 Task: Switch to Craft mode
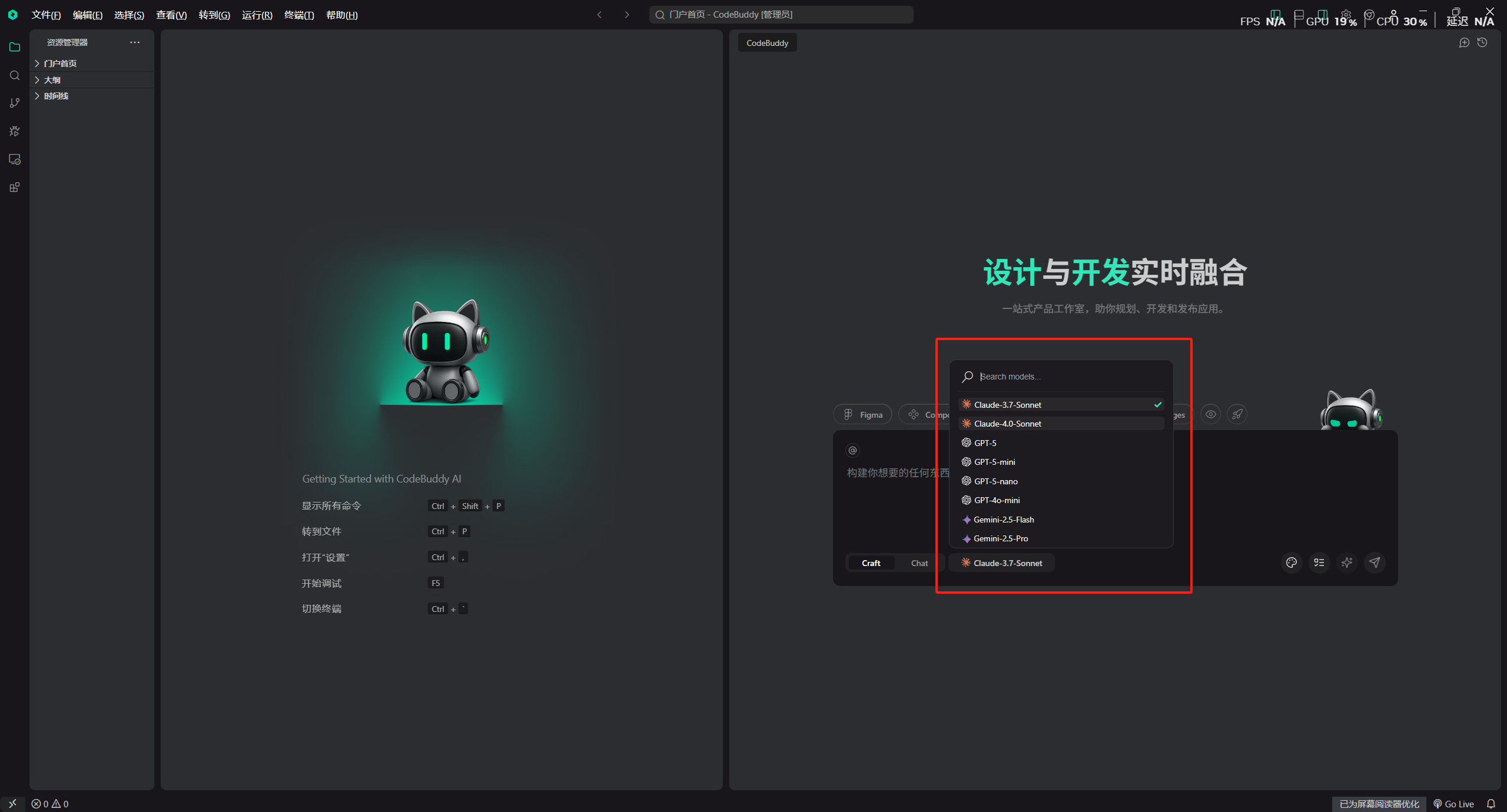point(871,563)
